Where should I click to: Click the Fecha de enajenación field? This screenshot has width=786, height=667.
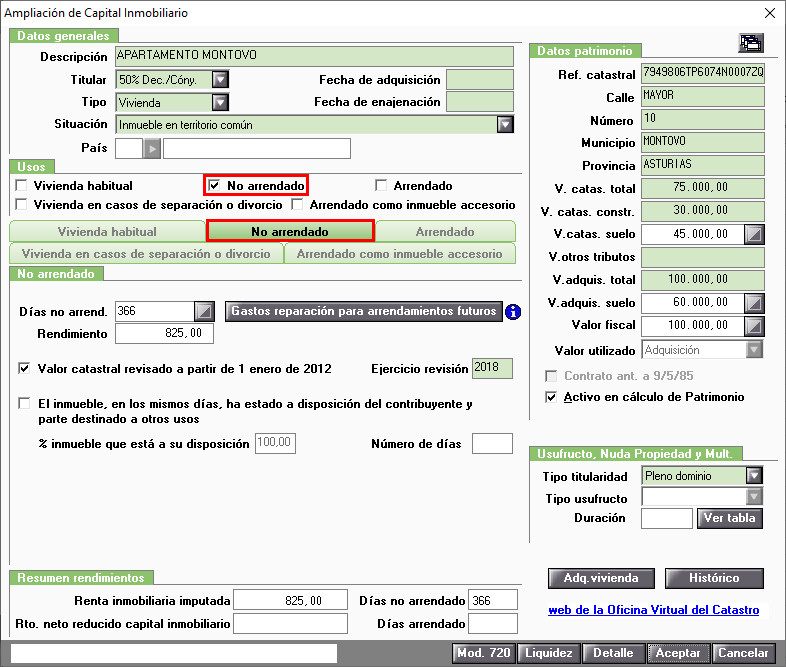click(x=480, y=102)
